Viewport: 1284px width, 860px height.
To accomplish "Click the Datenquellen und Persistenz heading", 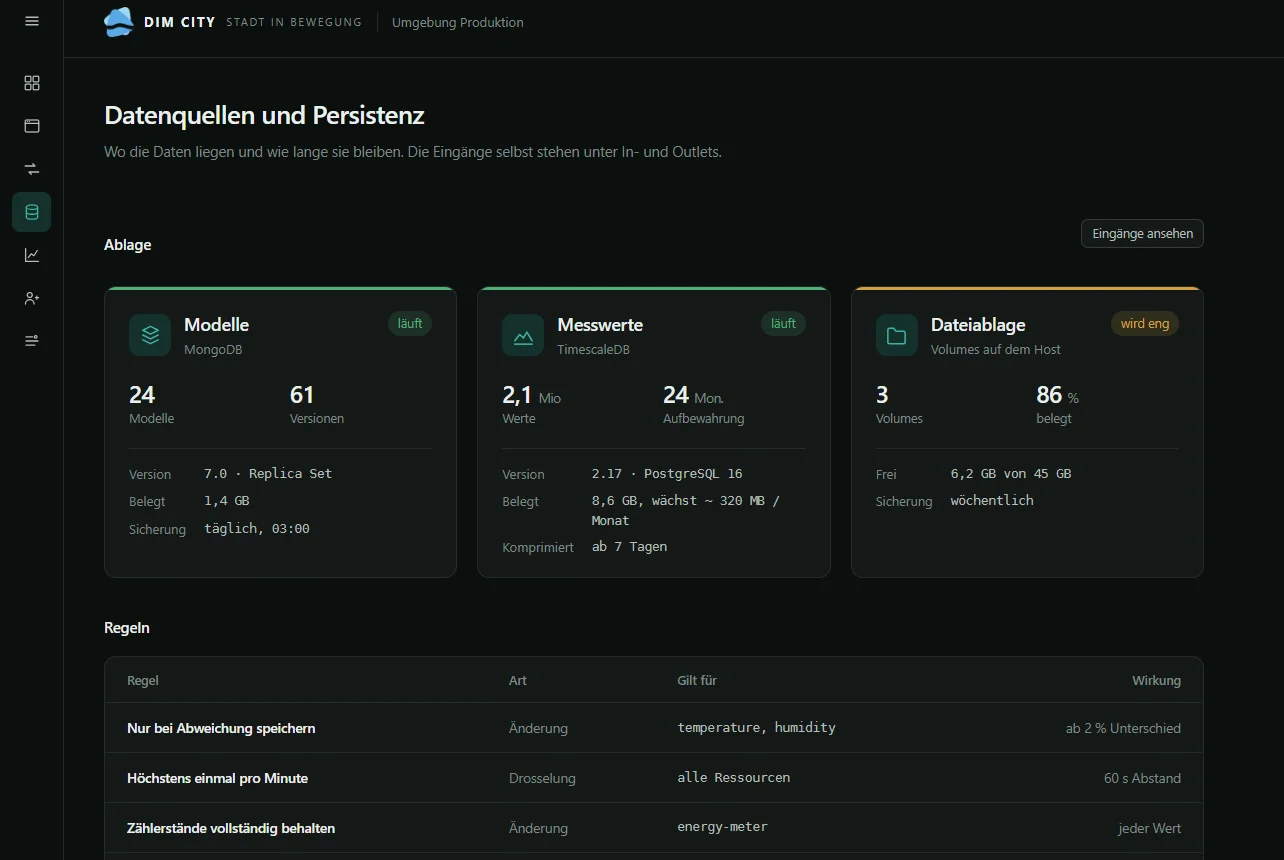I will (x=264, y=115).
